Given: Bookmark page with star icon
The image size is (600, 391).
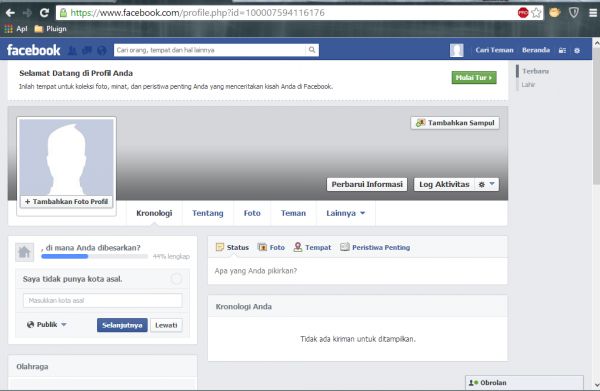Looking at the screenshot, I should [536, 13].
